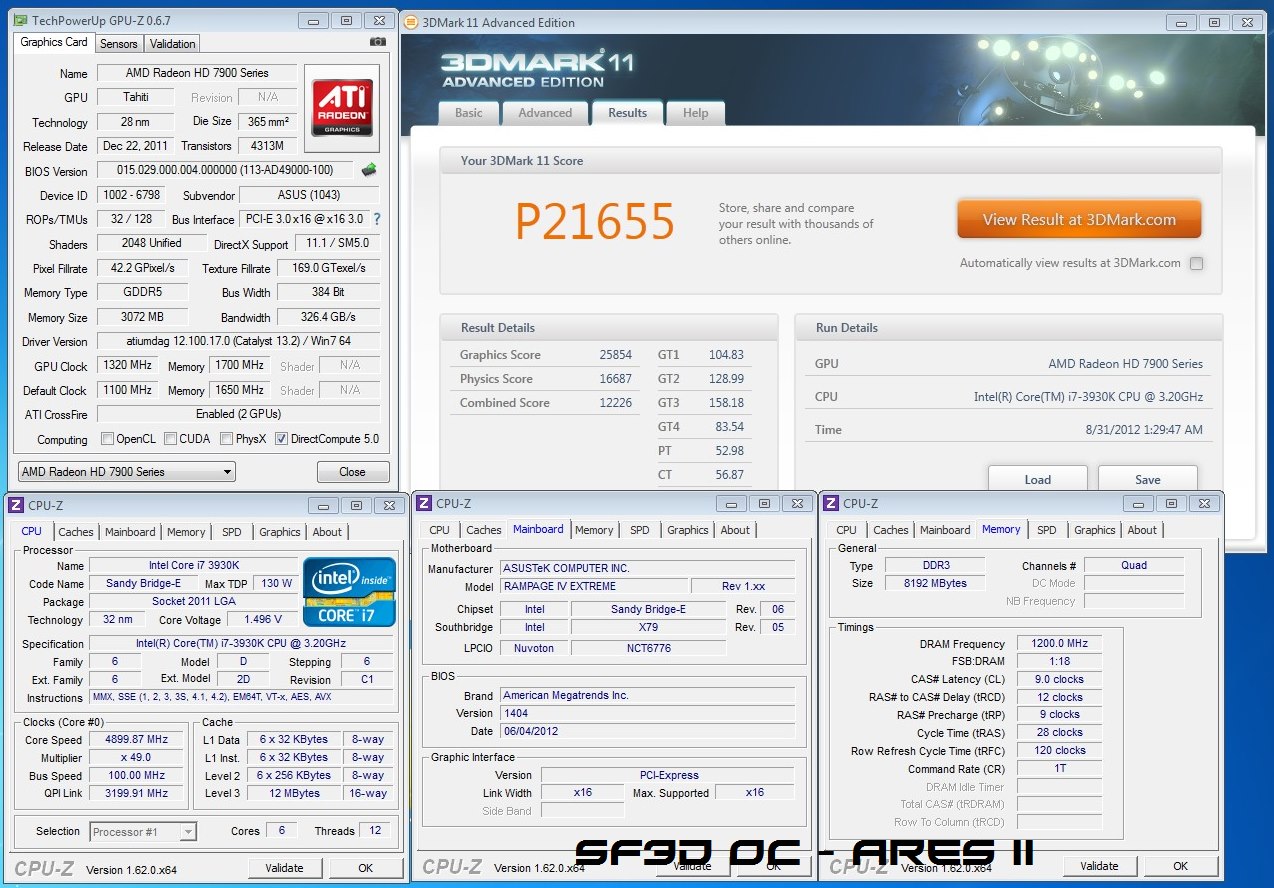Image resolution: width=1274 pixels, height=888 pixels.
Task: Click the Multiplier value x 49.0
Action: coord(138,758)
